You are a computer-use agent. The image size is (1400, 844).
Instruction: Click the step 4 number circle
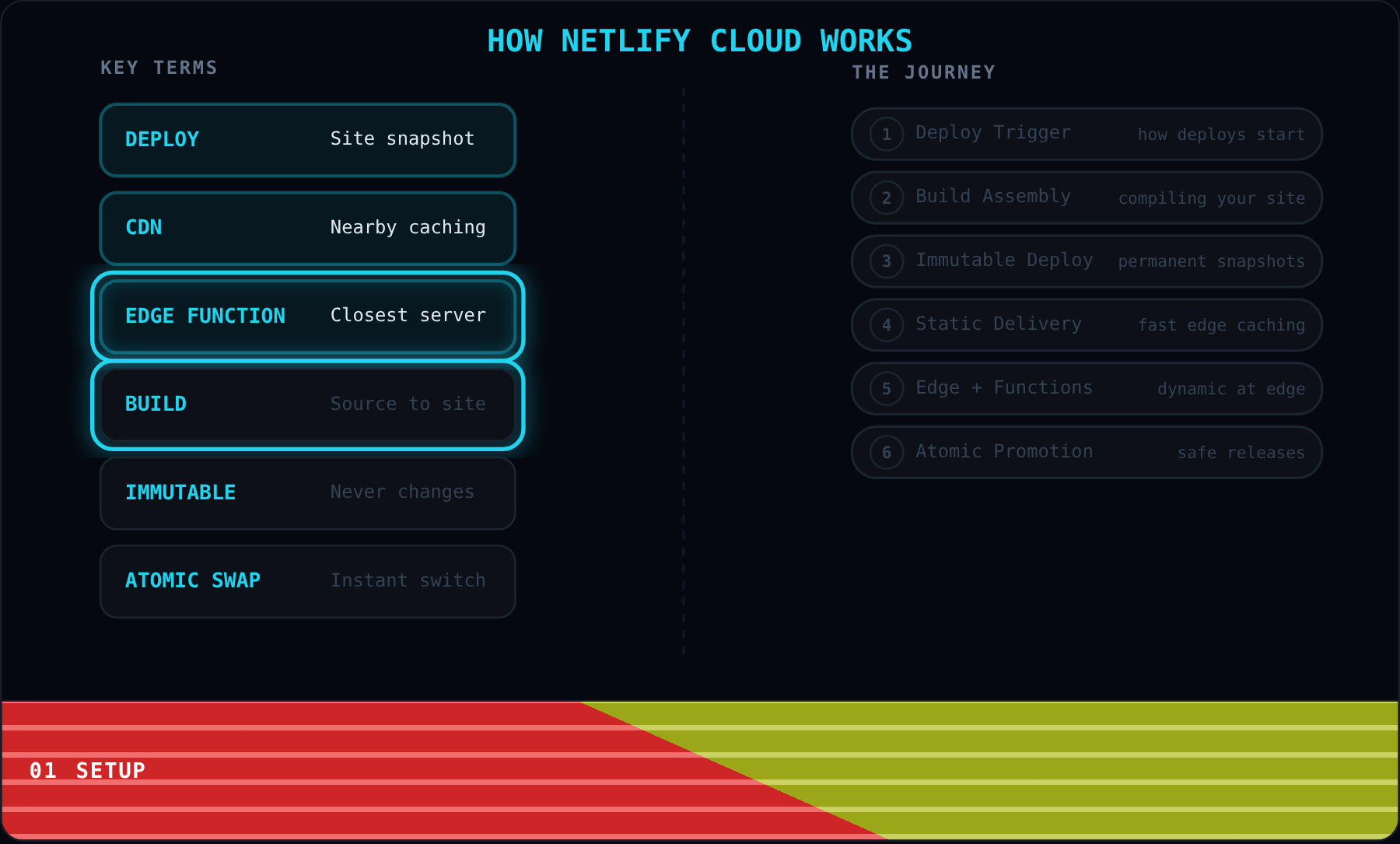click(x=887, y=325)
